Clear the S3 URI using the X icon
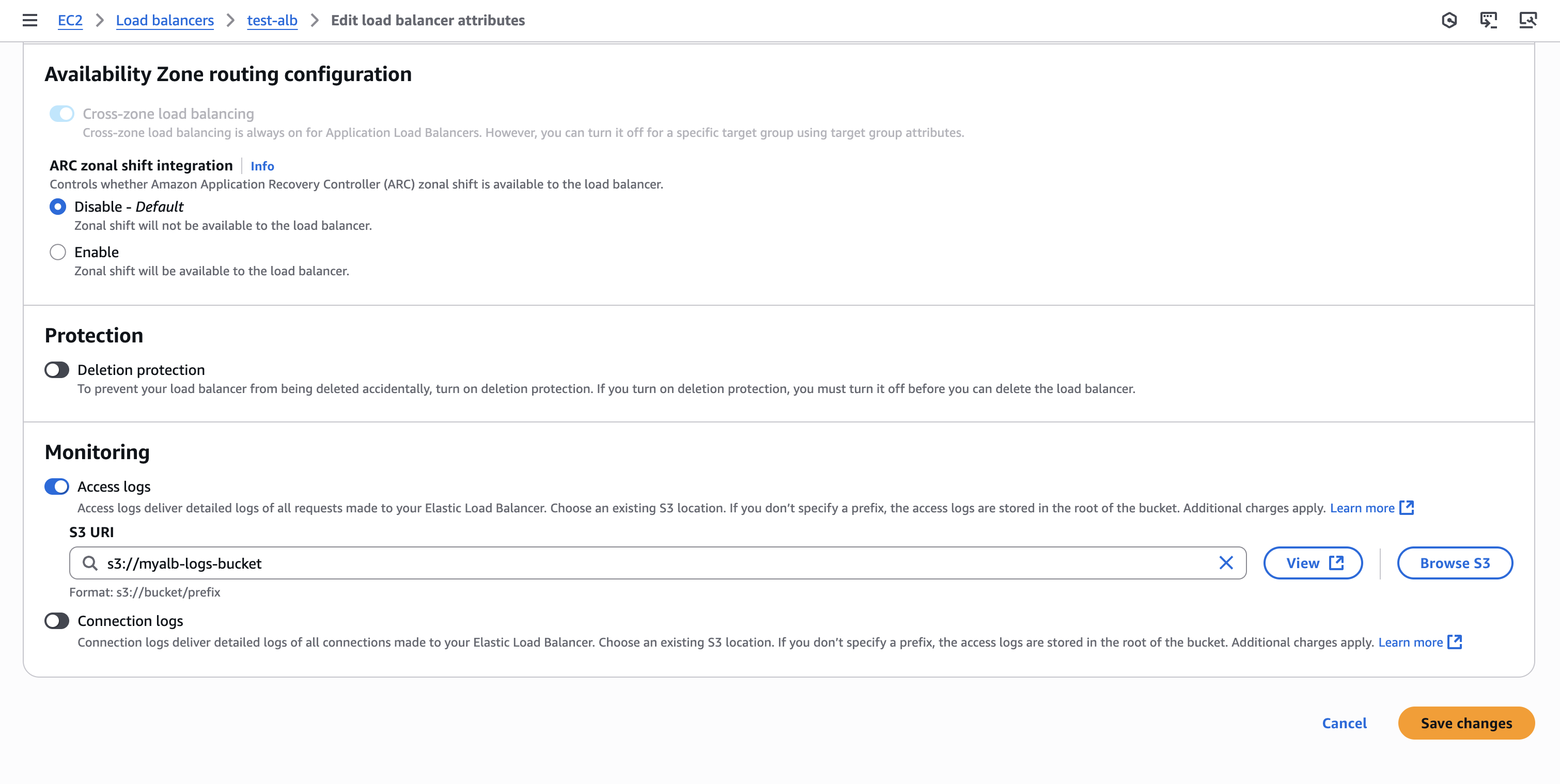Screen dimensions: 1560x784 (x=1227, y=563)
